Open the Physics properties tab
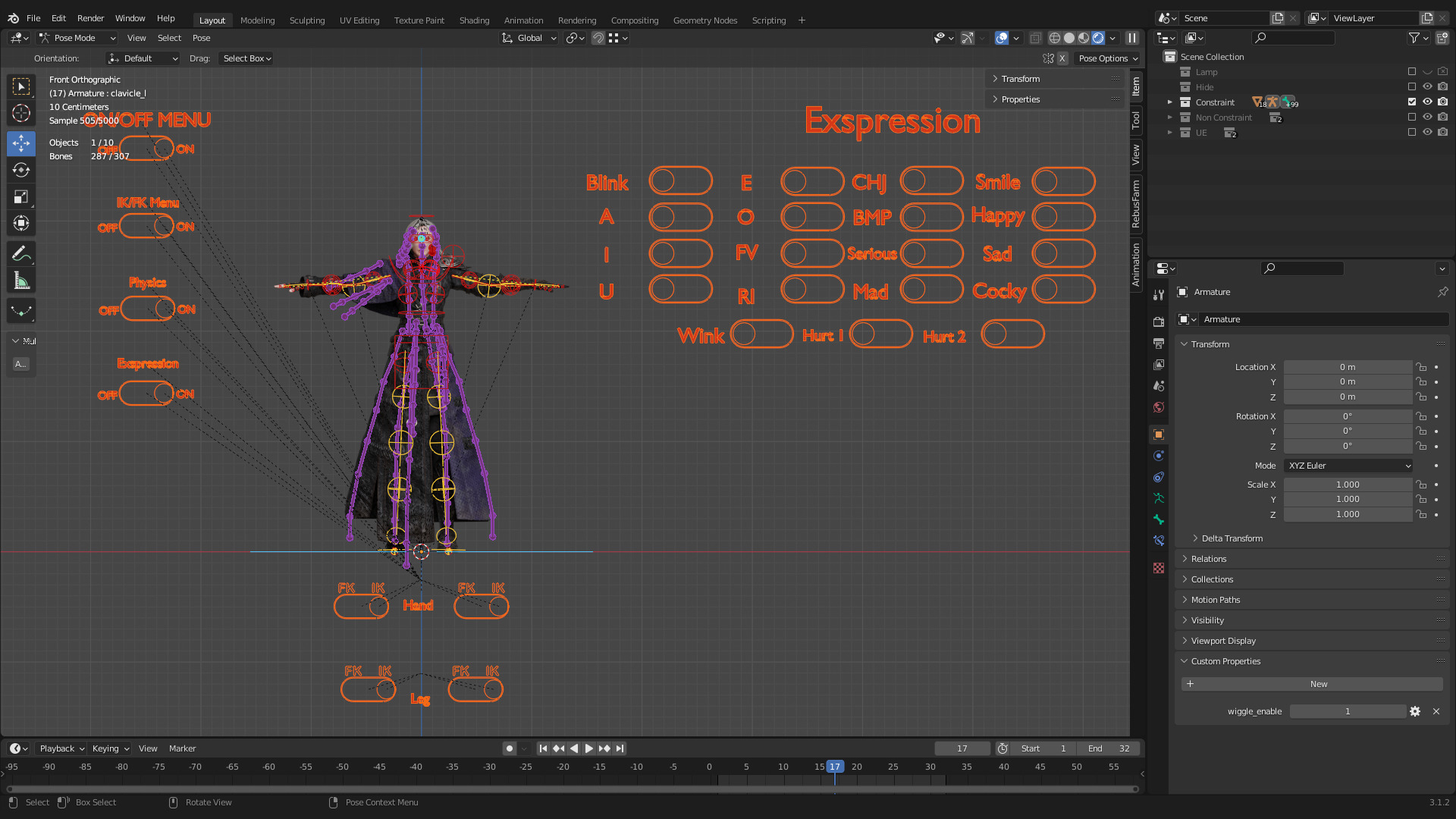 pos(1159,456)
